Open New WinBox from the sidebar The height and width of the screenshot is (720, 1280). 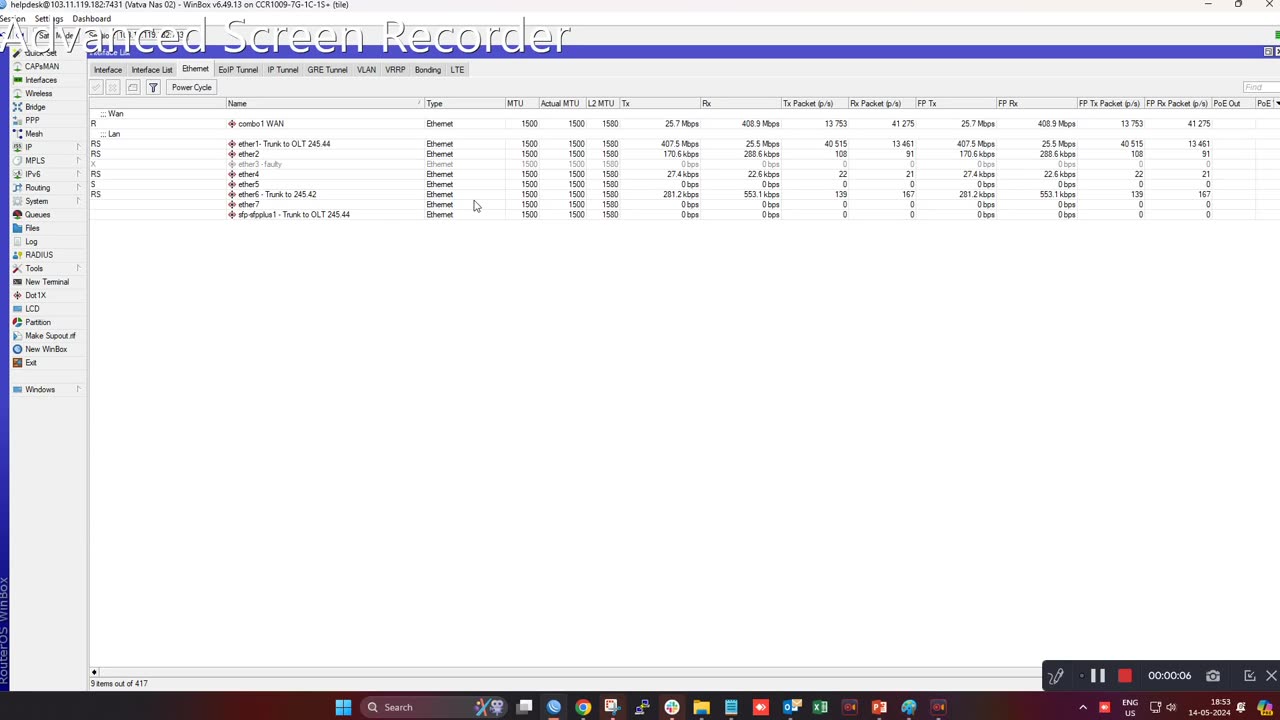(45, 349)
